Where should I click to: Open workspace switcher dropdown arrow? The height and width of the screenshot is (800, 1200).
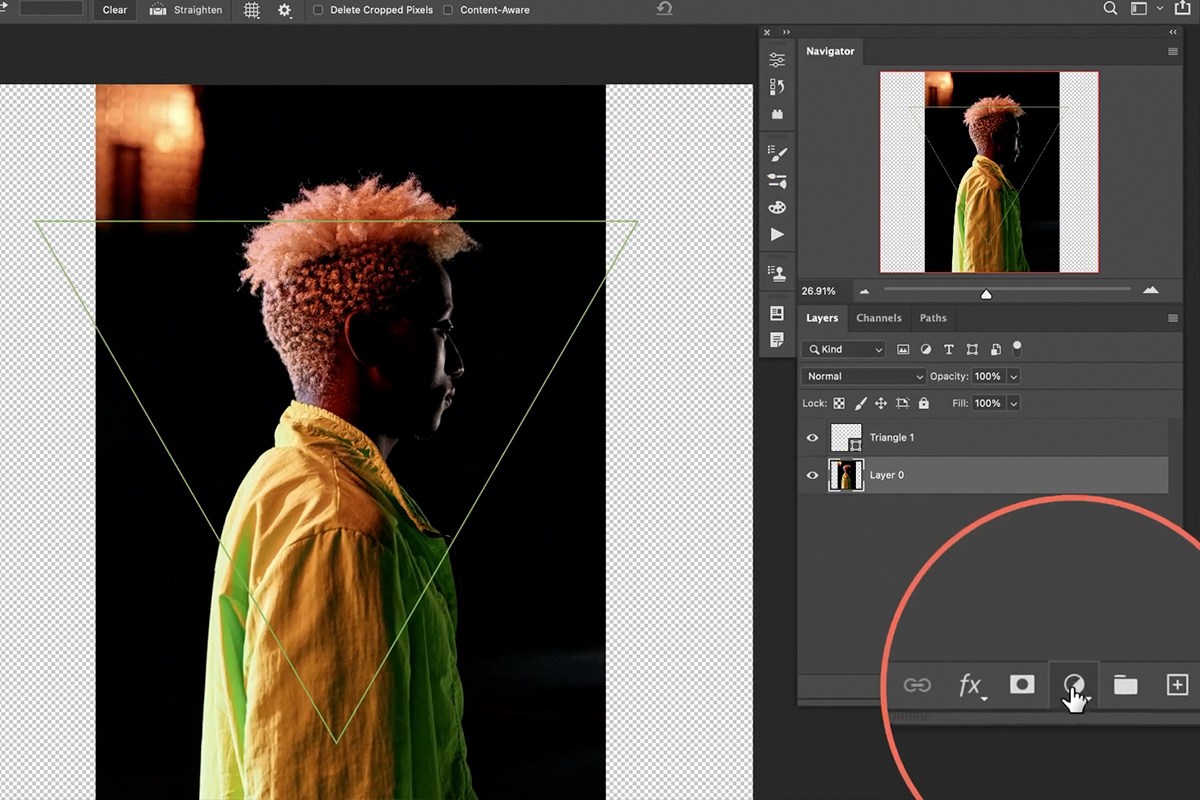click(x=1160, y=9)
